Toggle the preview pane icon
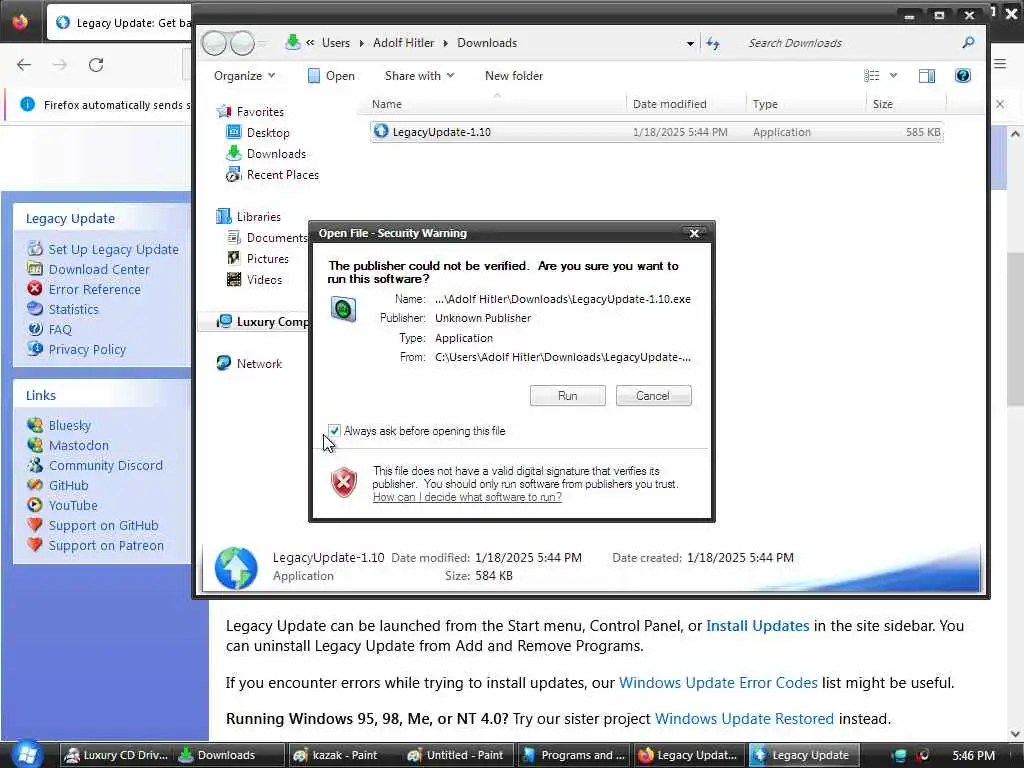This screenshot has width=1024, height=768. click(x=926, y=76)
